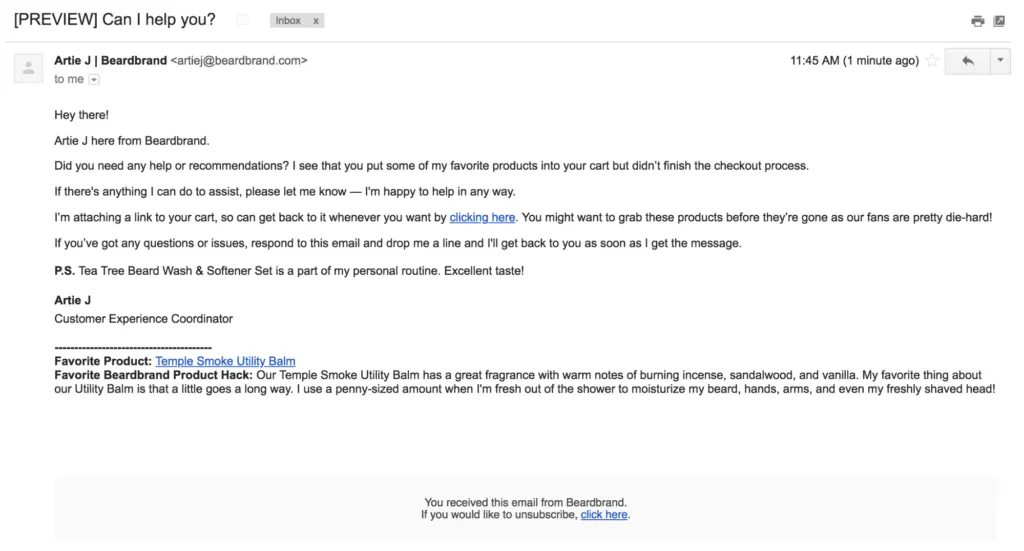This screenshot has height=551, width=1024.
Task: Open the Temple Smoke Utility Balm link
Action: (x=225, y=361)
